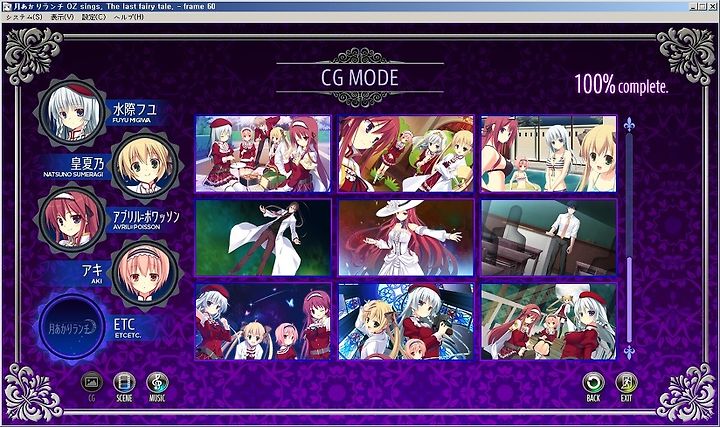Viewport: 720px width, 427px height.
Task: Click the 水際フユ name label
Action: tap(135, 109)
